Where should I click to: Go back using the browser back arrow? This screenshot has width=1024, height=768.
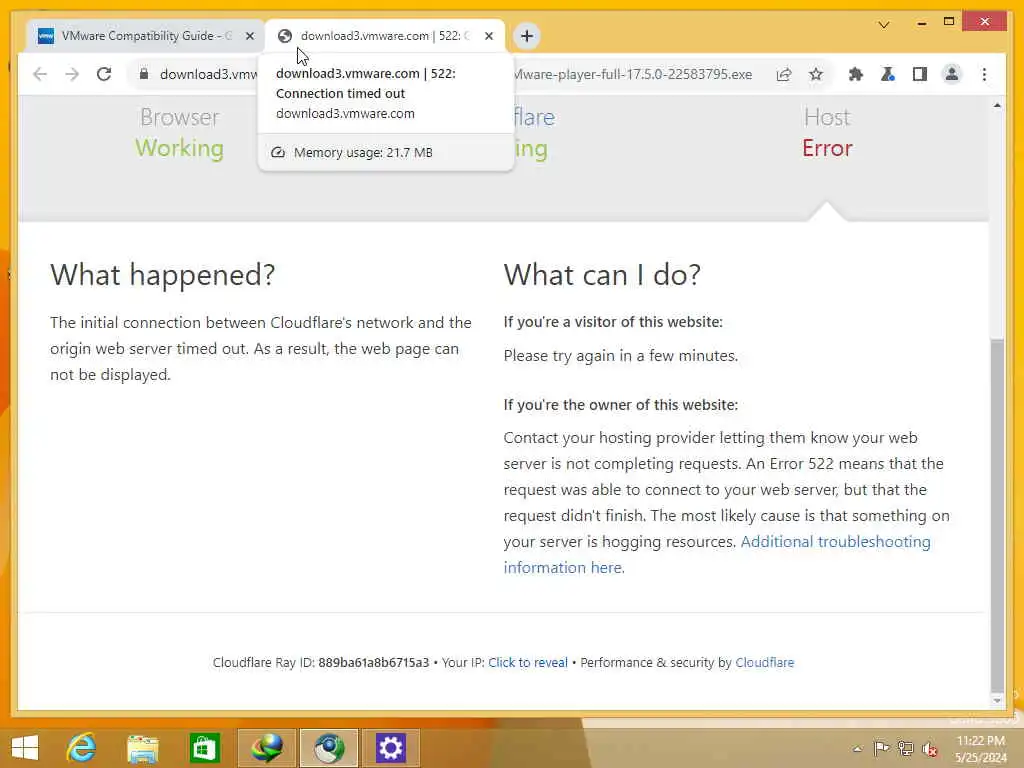point(40,74)
